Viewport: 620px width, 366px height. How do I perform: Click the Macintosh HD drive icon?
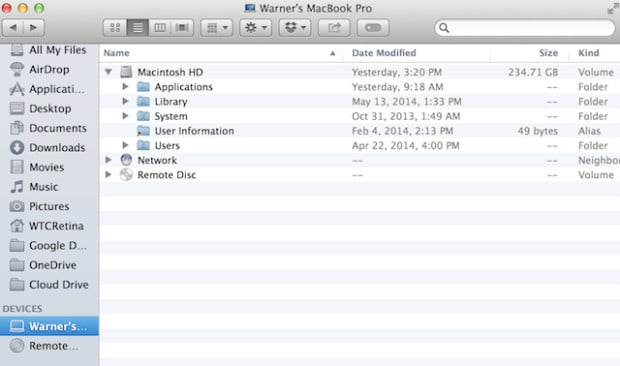[x=126, y=72]
